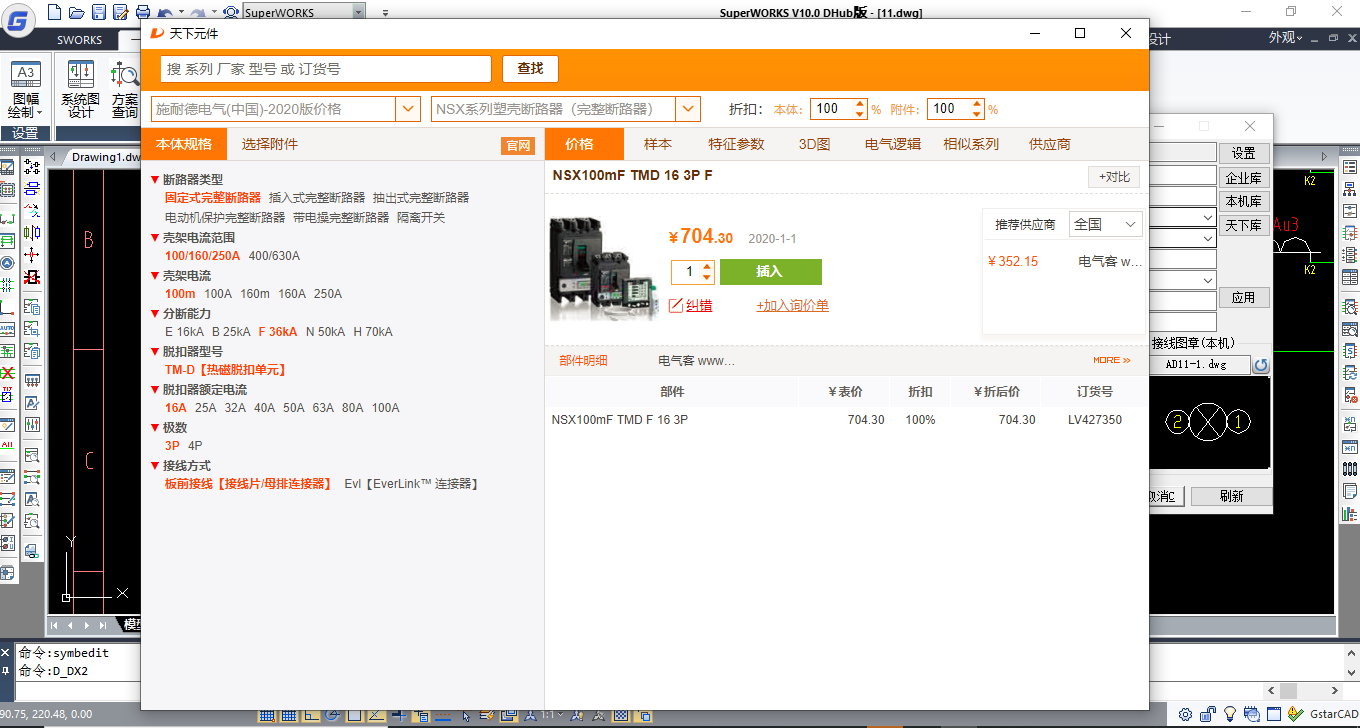This screenshot has height=728, width=1360.
Task: Click the New file icon in the quick access toolbar
Action: tap(53, 12)
